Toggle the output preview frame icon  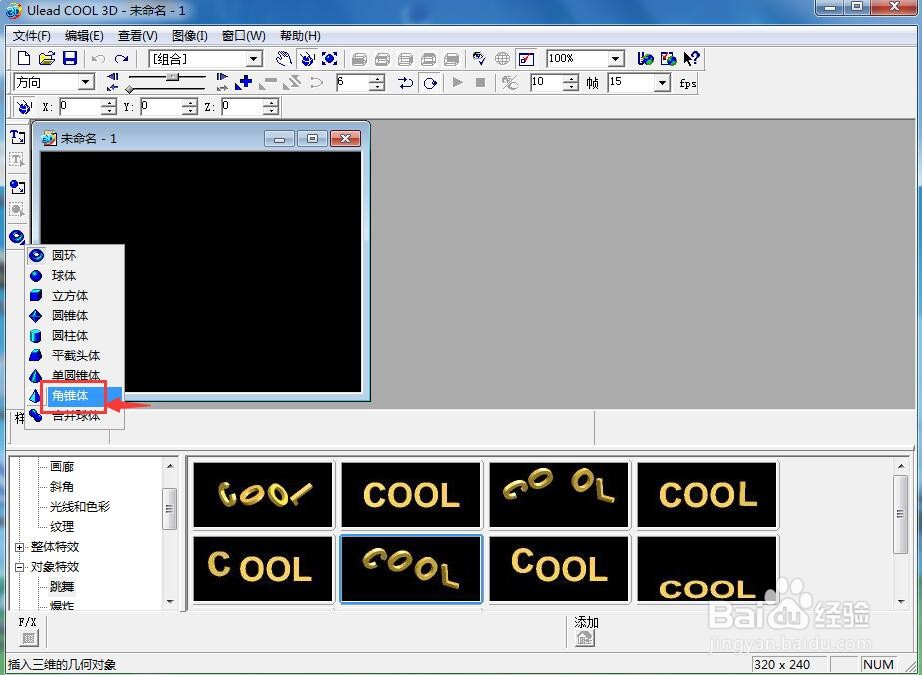(526, 58)
